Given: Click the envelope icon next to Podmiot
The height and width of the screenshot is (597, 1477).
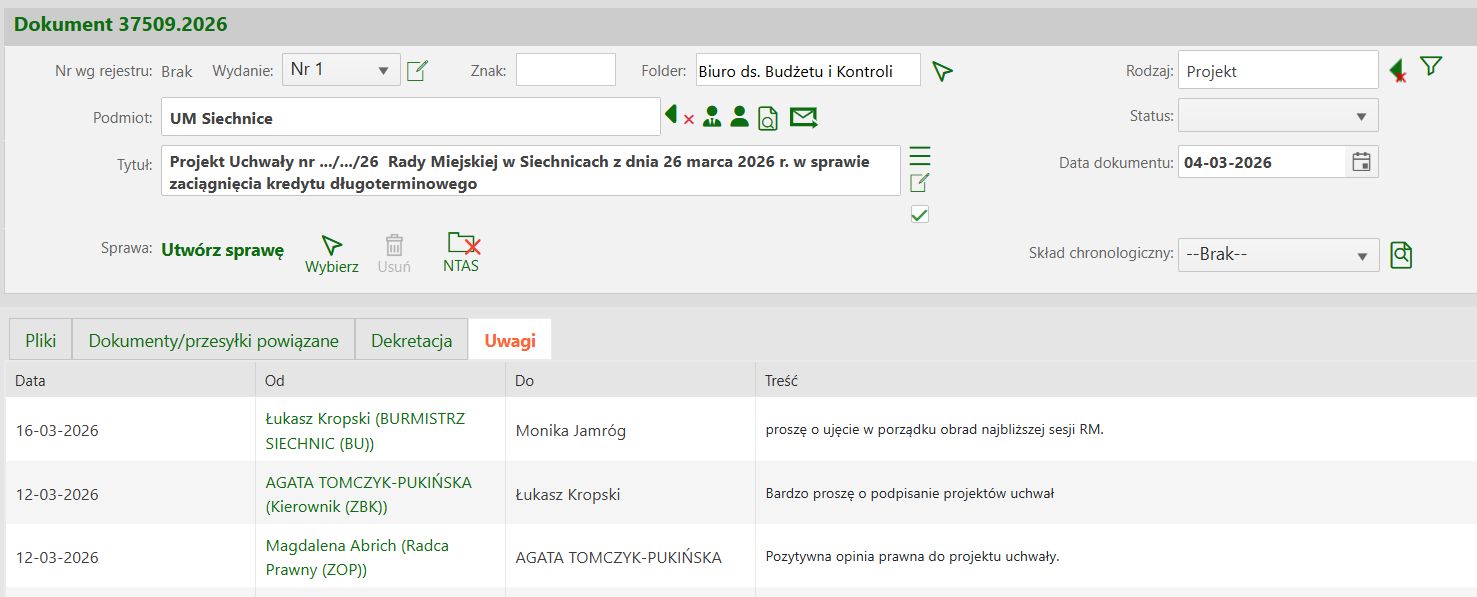Looking at the screenshot, I should pos(803,118).
